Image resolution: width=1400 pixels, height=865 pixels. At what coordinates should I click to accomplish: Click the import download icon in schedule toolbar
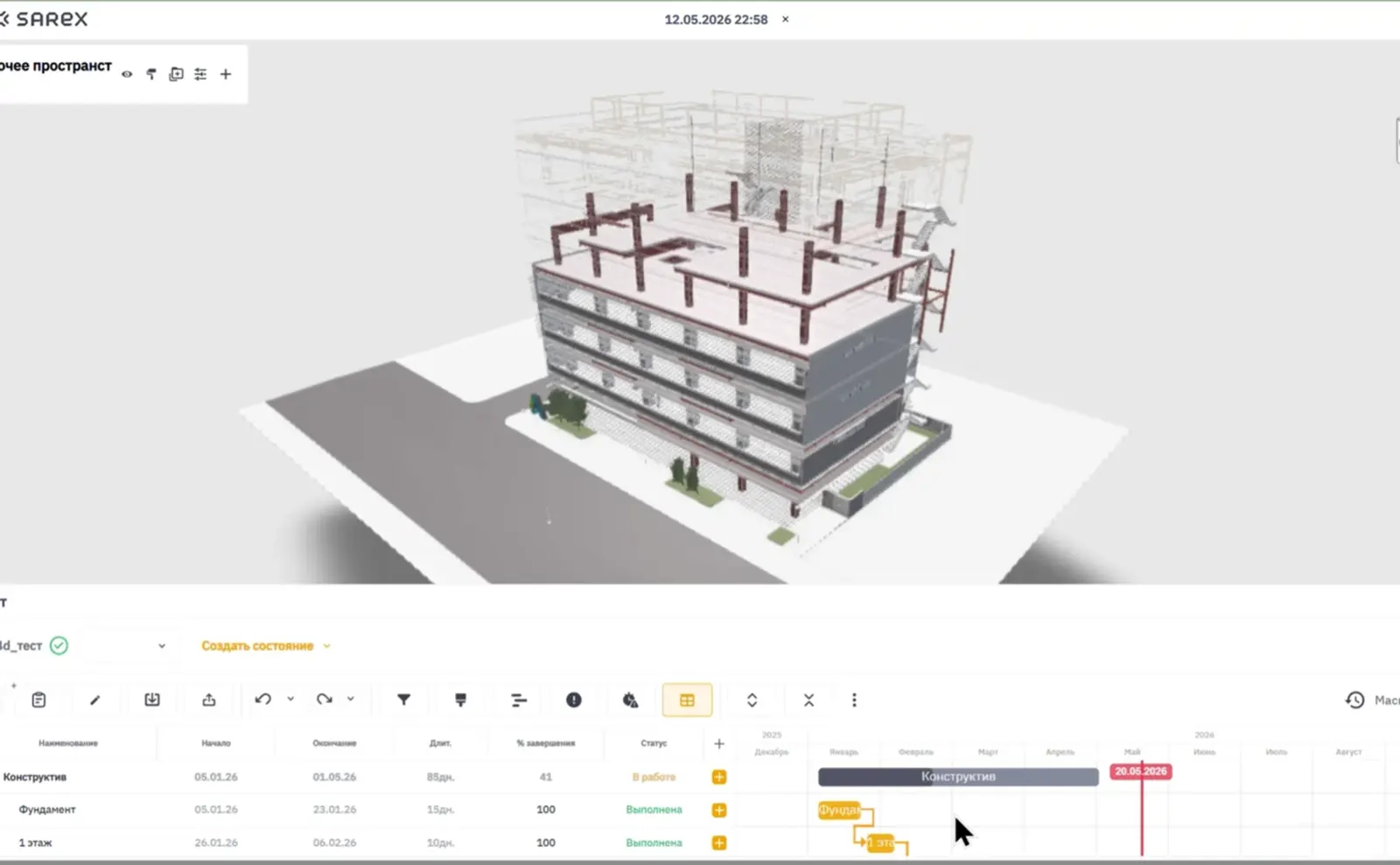pos(152,700)
